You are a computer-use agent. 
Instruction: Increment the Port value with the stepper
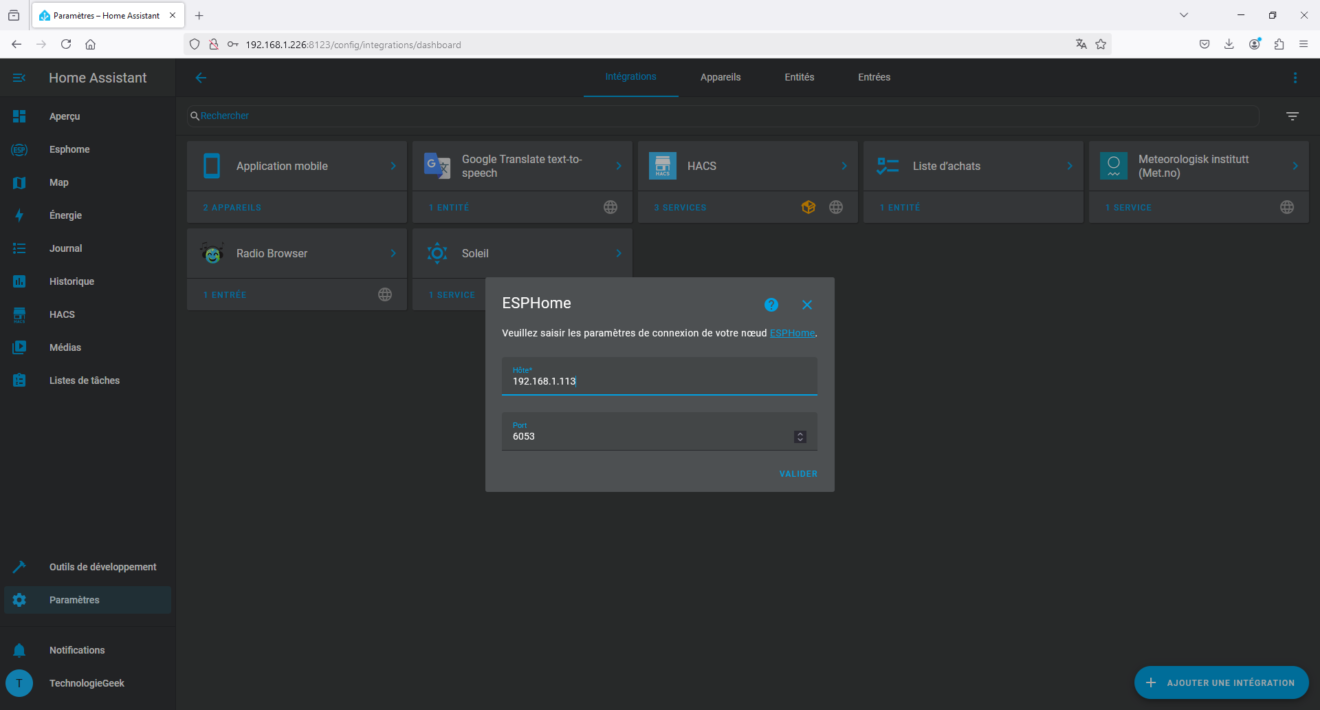pyautogui.click(x=798, y=432)
